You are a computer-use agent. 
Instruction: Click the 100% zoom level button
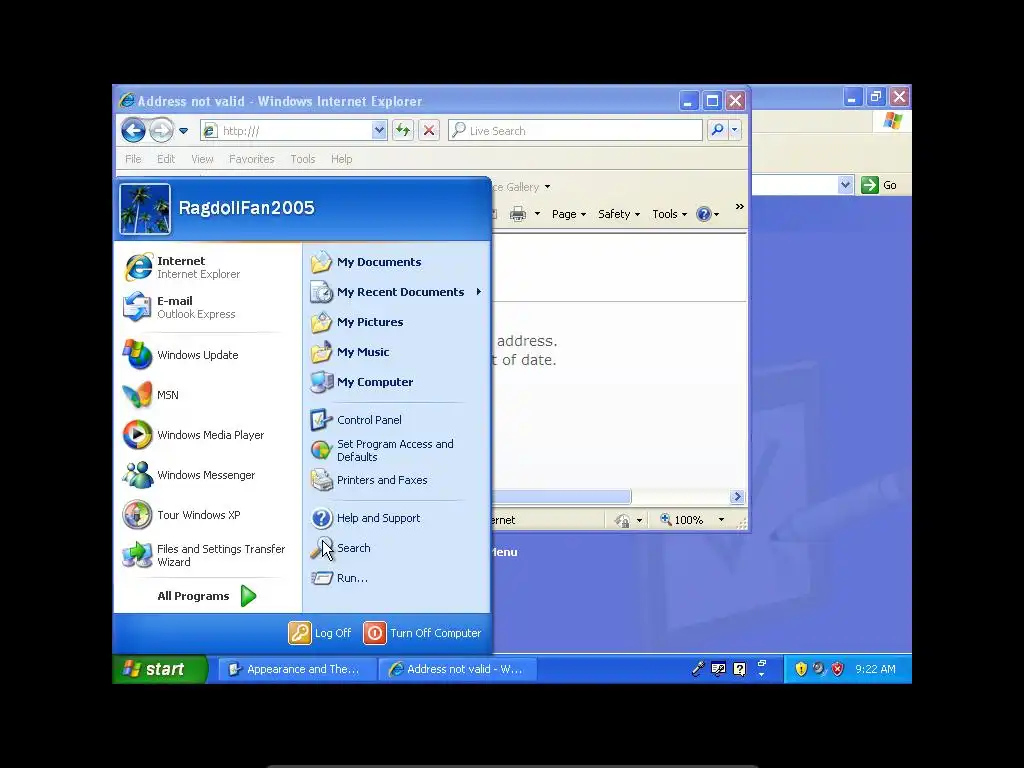coord(682,520)
